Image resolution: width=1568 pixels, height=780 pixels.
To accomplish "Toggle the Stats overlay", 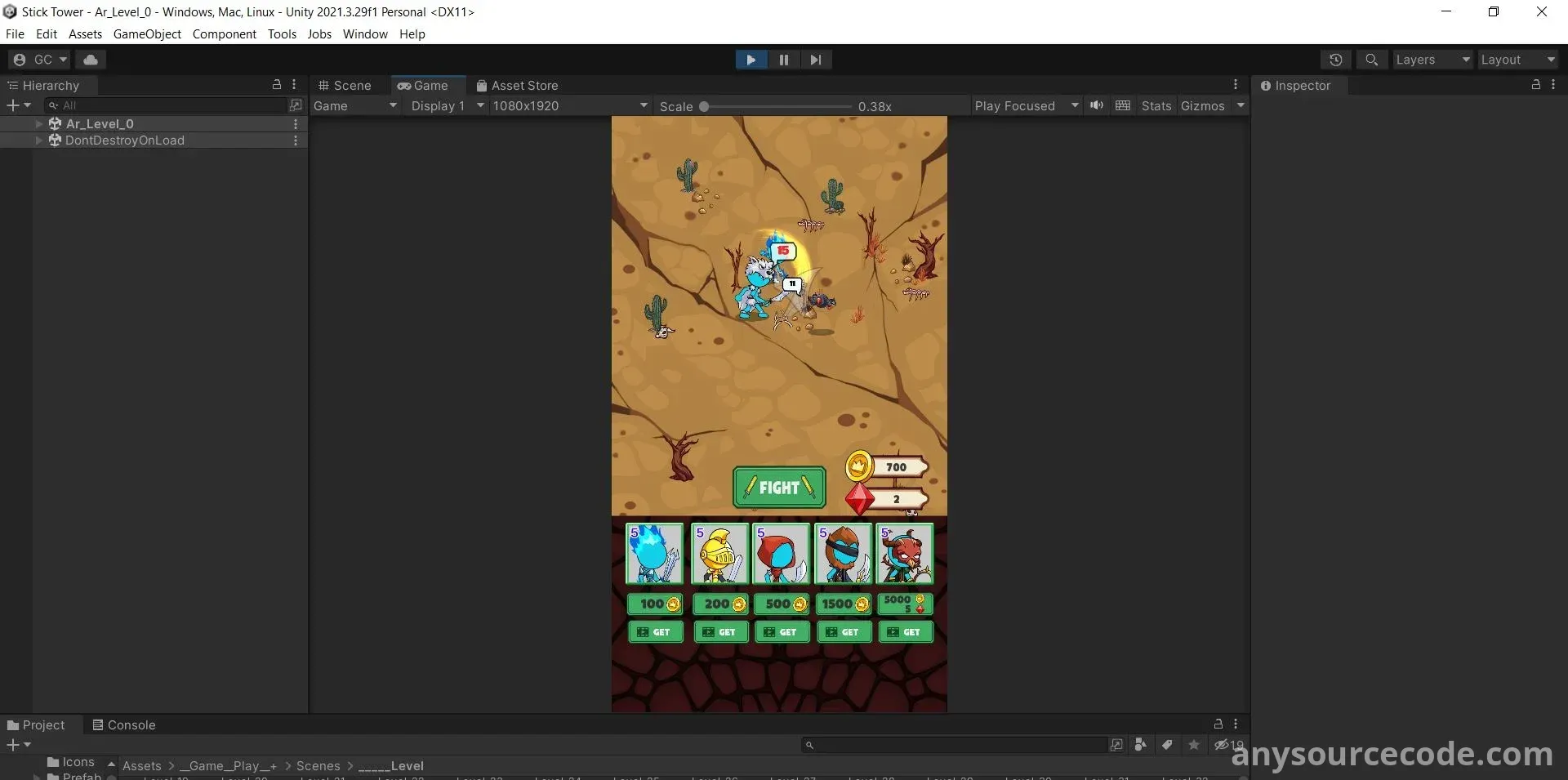I will (1156, 106).
